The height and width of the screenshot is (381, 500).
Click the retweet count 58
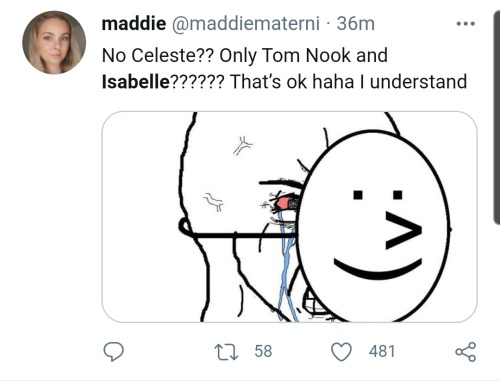coord(263,351)
